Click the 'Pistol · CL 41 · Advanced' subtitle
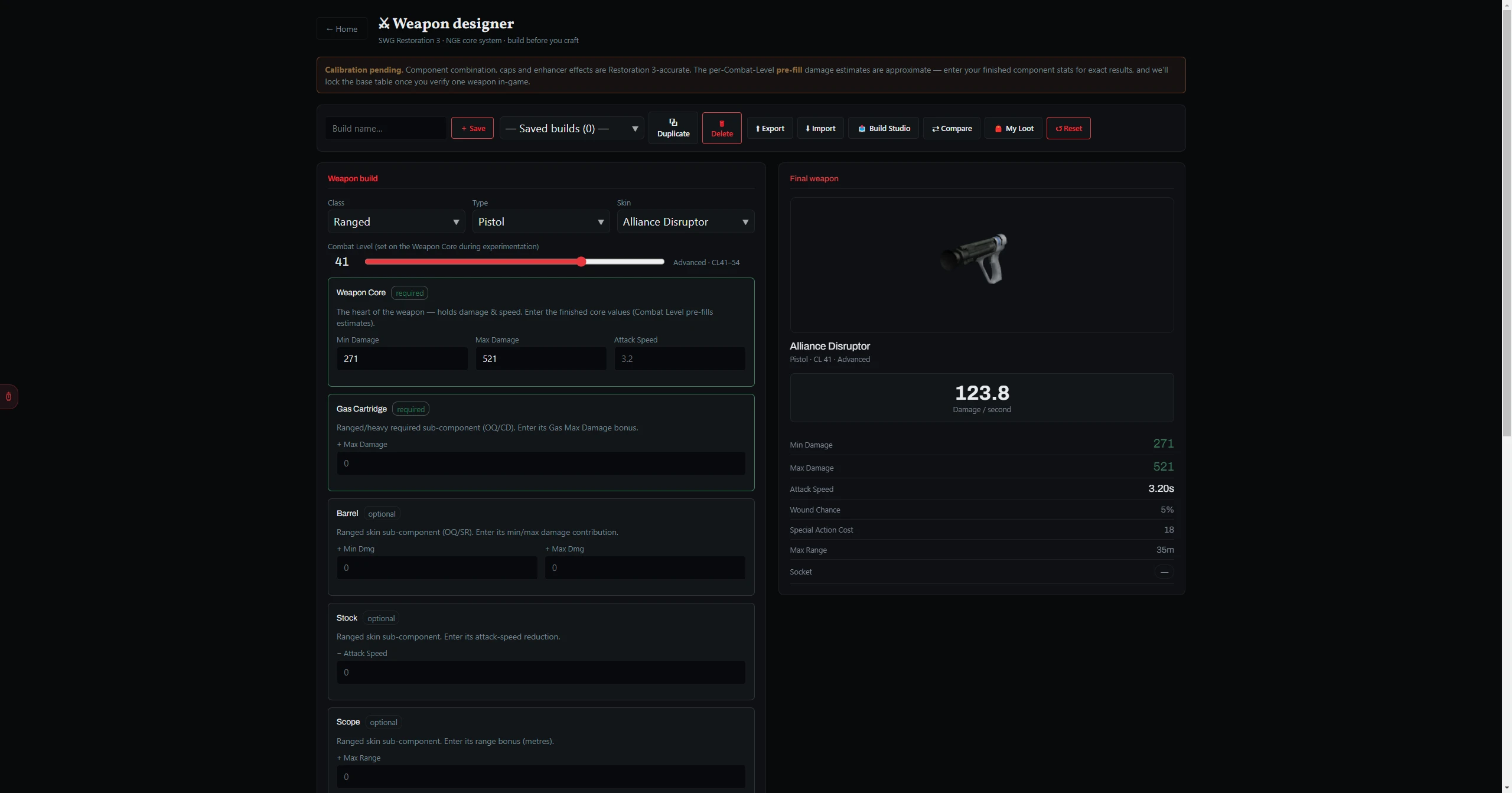 [830, 359]
